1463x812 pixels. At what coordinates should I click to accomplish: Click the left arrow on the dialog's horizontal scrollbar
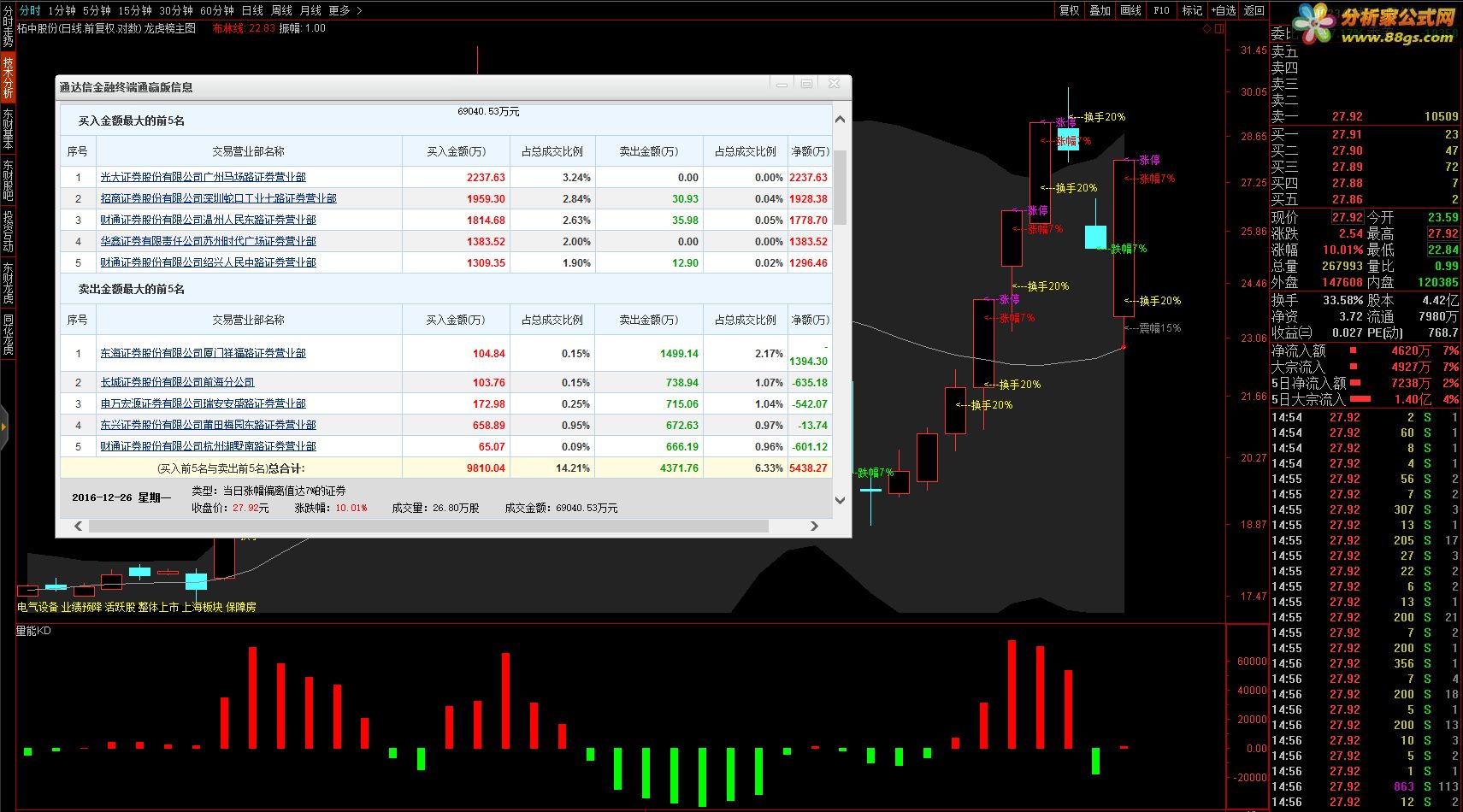[79, 526]
